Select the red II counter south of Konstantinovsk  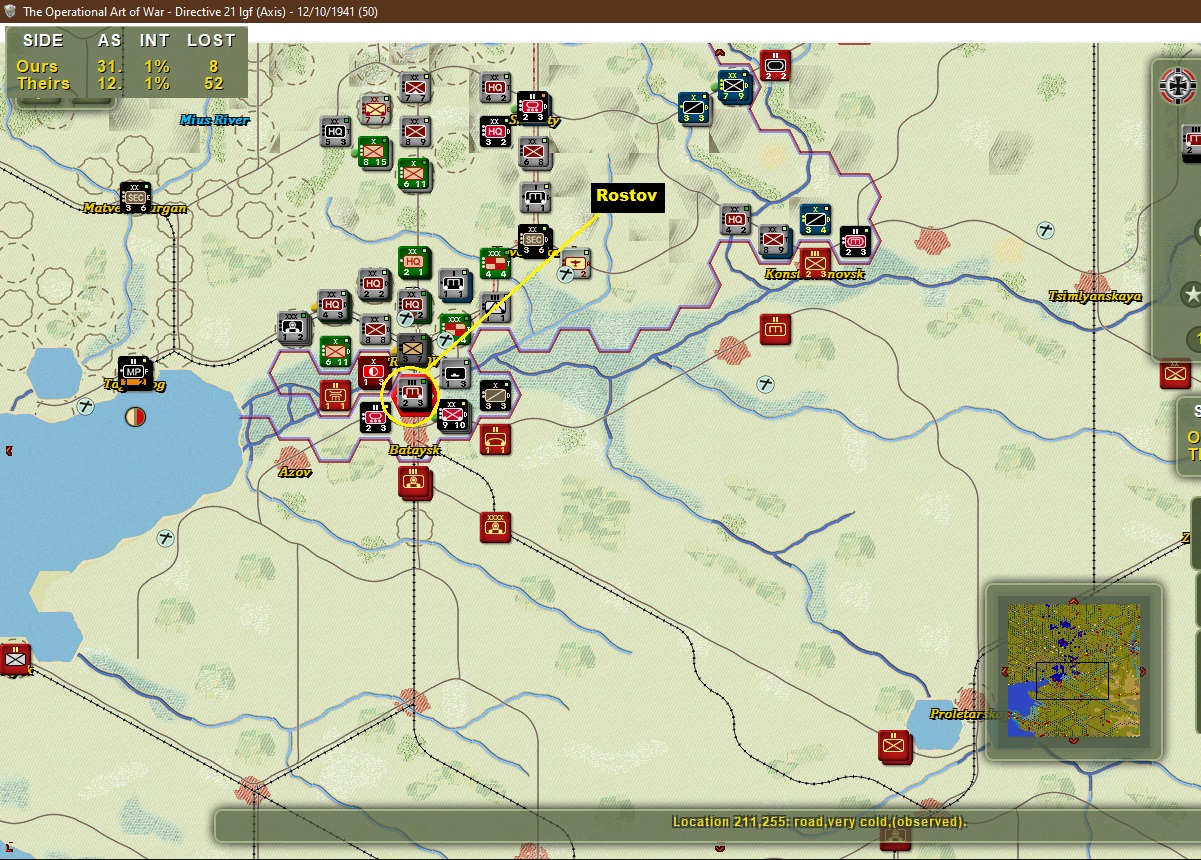(775, 329)
